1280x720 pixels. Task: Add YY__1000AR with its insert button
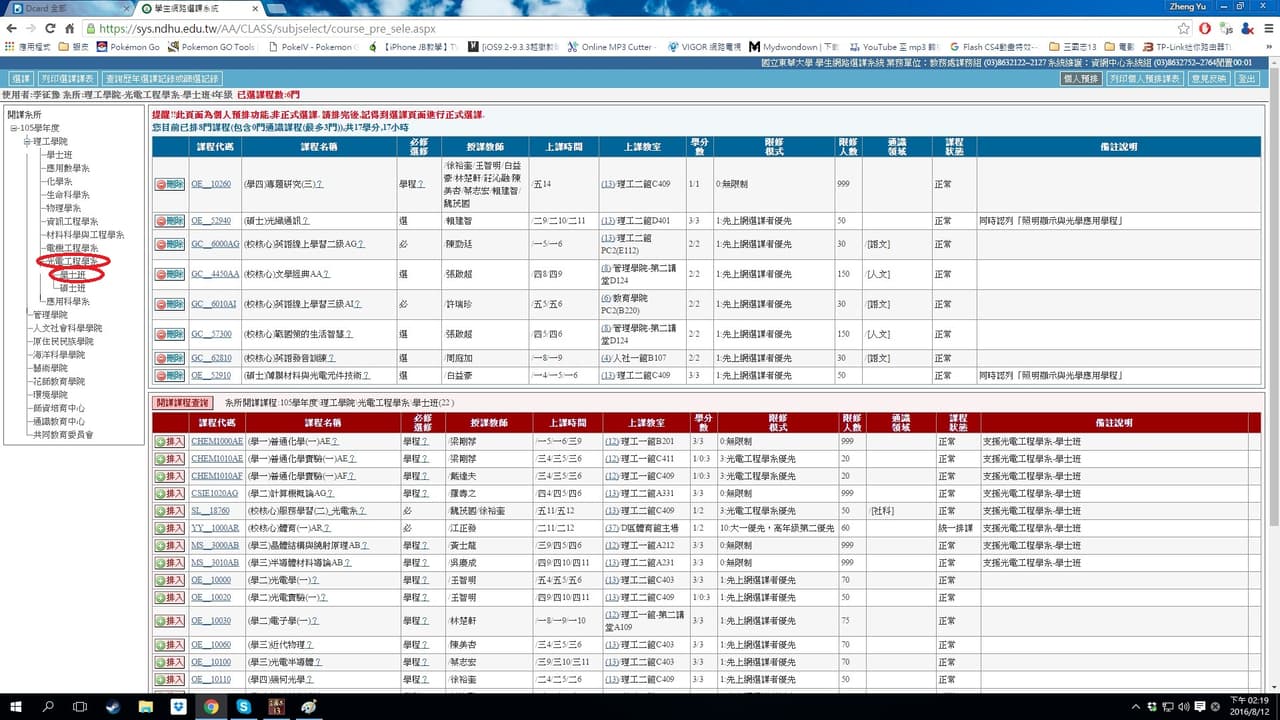[169, 528]
